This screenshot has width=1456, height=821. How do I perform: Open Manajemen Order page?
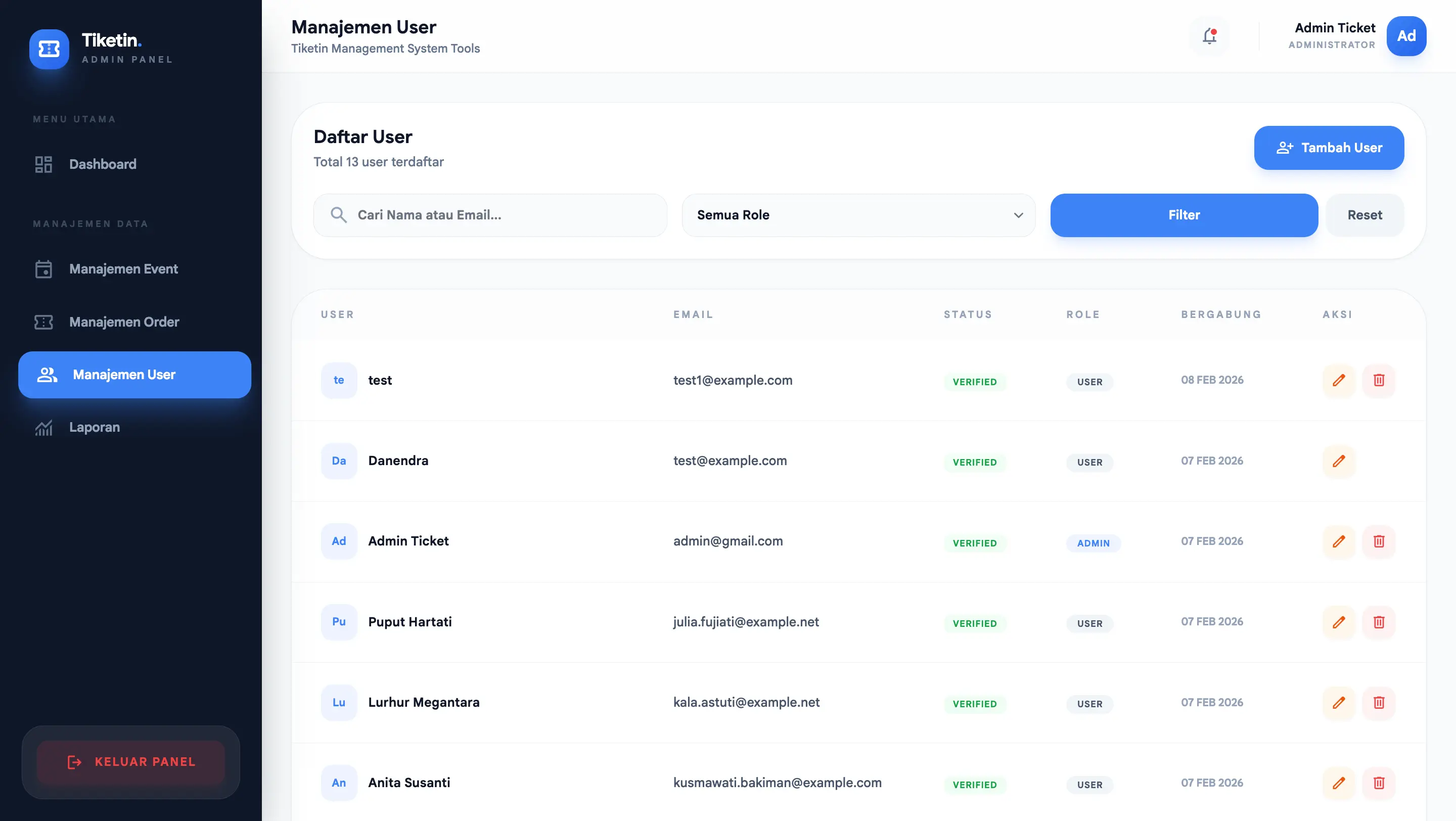[124, 322]
